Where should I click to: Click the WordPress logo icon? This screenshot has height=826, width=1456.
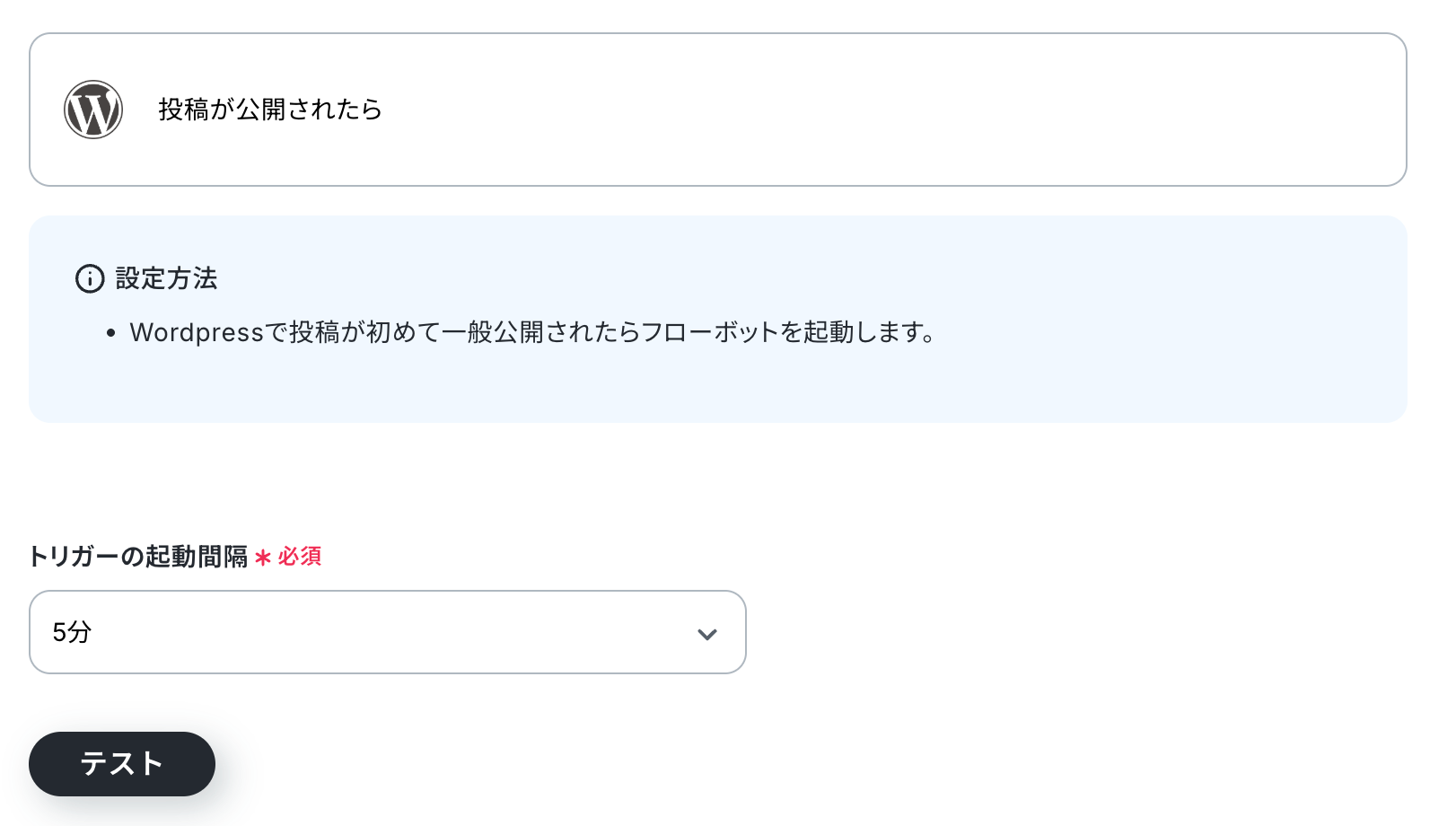pyautogui.click(x=93, y=110)
